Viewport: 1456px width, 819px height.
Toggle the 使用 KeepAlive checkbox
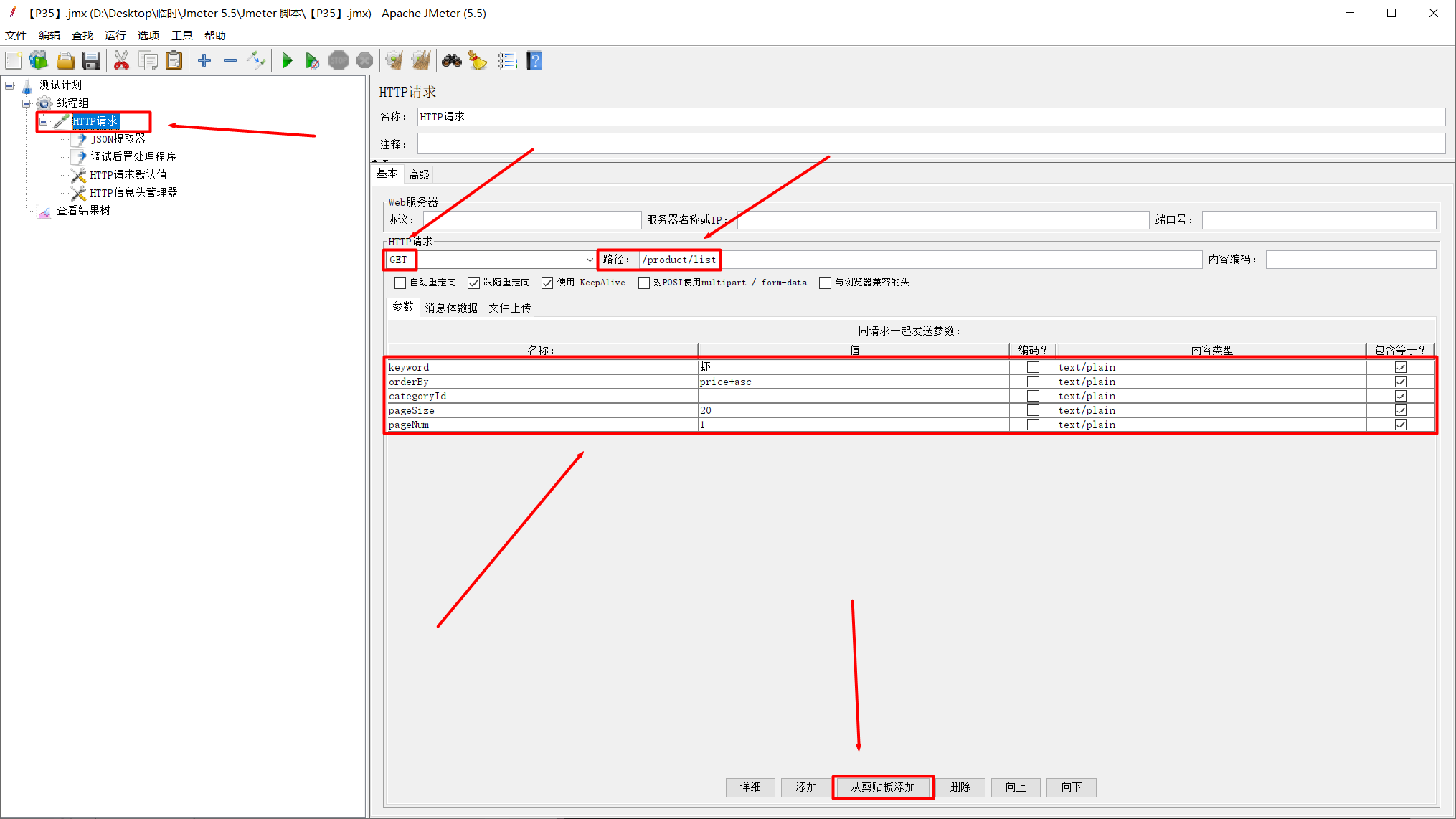[547, 283]
